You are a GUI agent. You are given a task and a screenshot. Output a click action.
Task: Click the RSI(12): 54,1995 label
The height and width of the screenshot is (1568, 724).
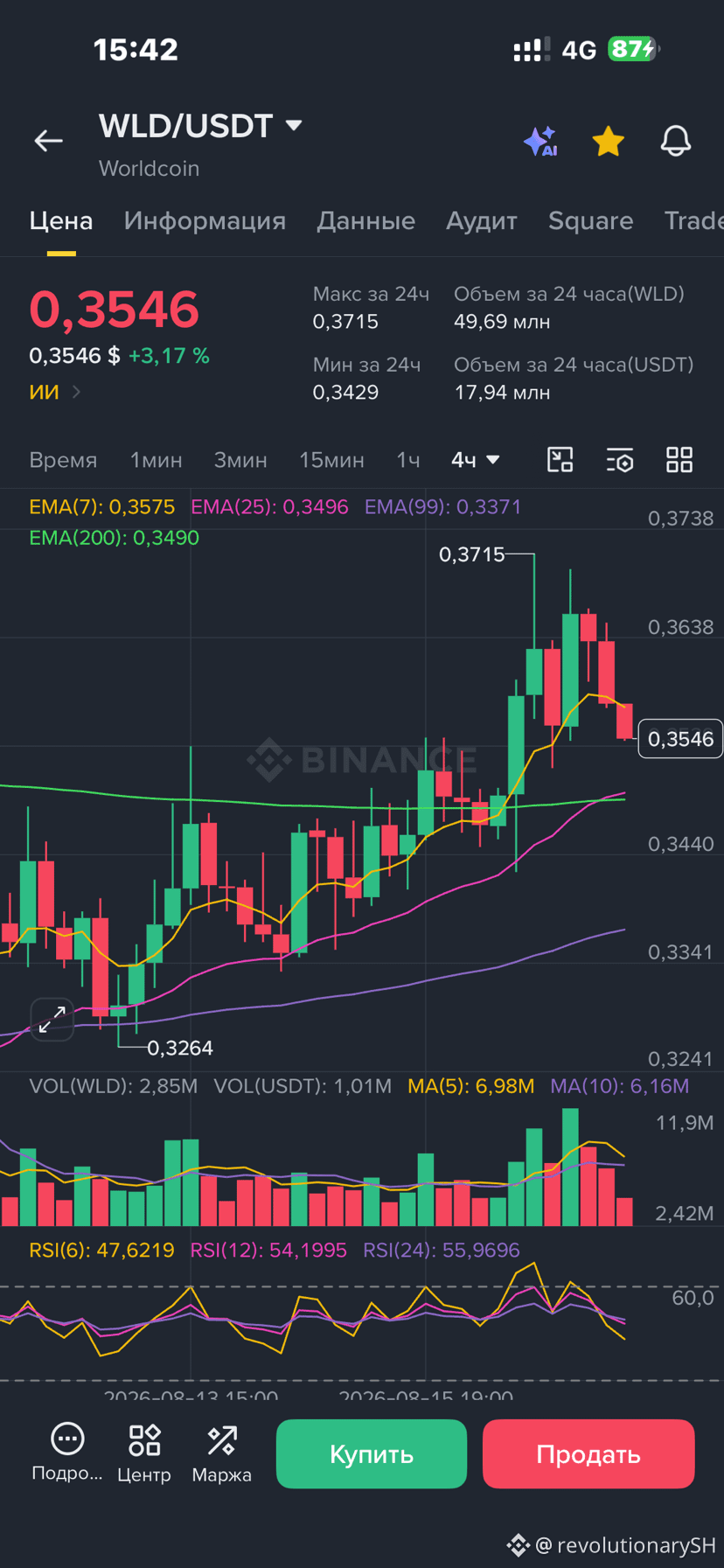[268, 1251]
